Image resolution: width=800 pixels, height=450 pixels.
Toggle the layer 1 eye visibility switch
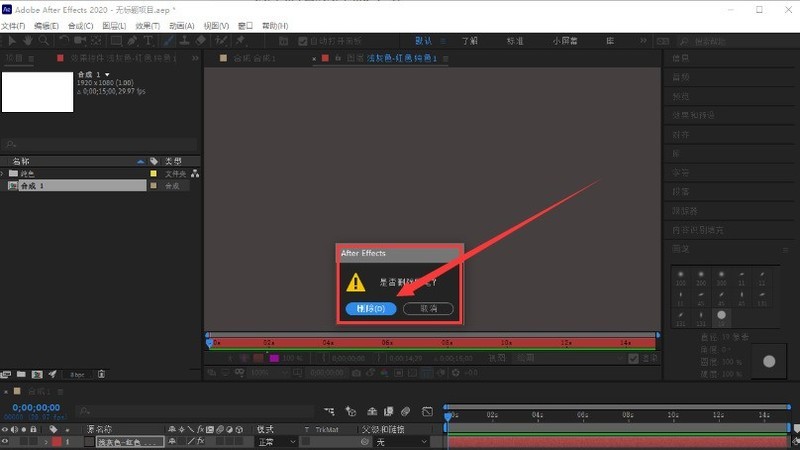pos(6,441)
